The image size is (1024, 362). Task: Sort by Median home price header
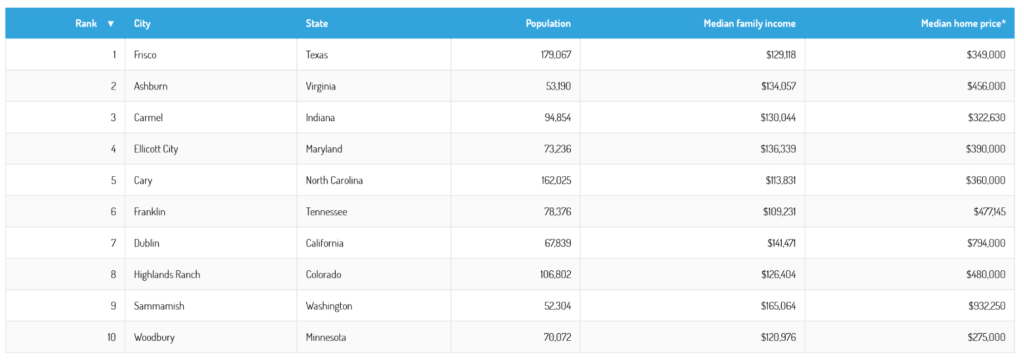(963, 24)
